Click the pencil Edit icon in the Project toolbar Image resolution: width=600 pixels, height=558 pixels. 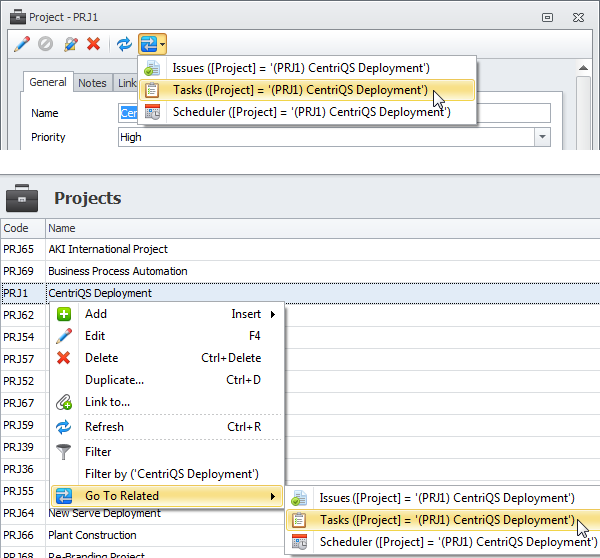22,44
